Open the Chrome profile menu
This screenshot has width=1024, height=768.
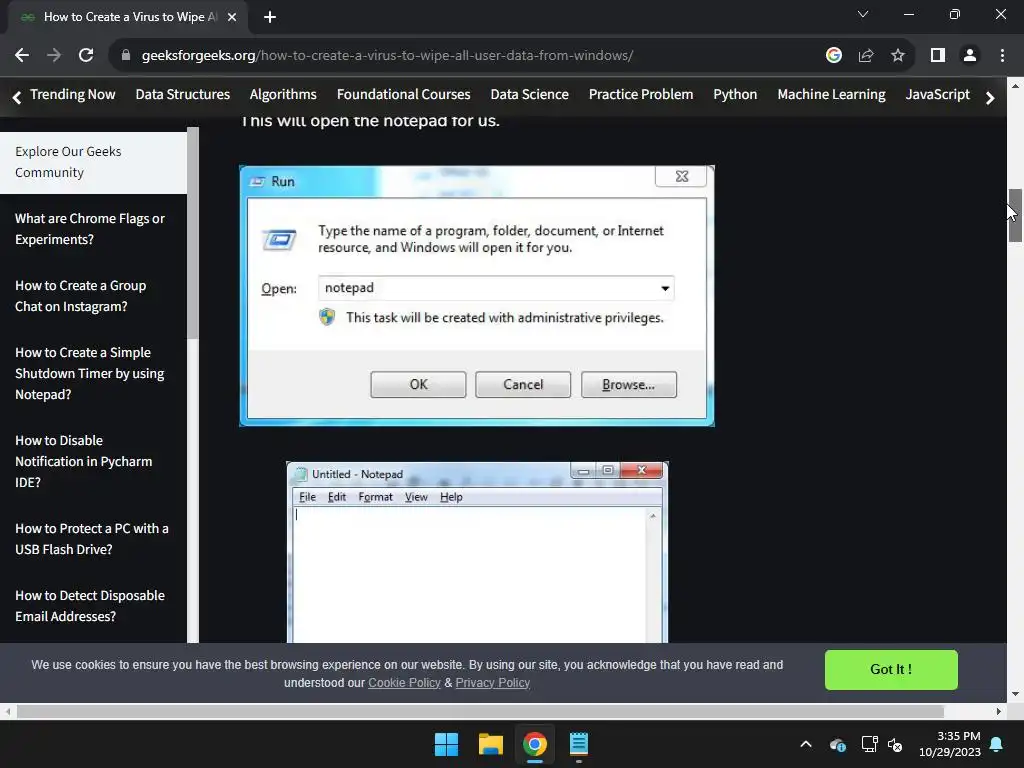point(970,56)
